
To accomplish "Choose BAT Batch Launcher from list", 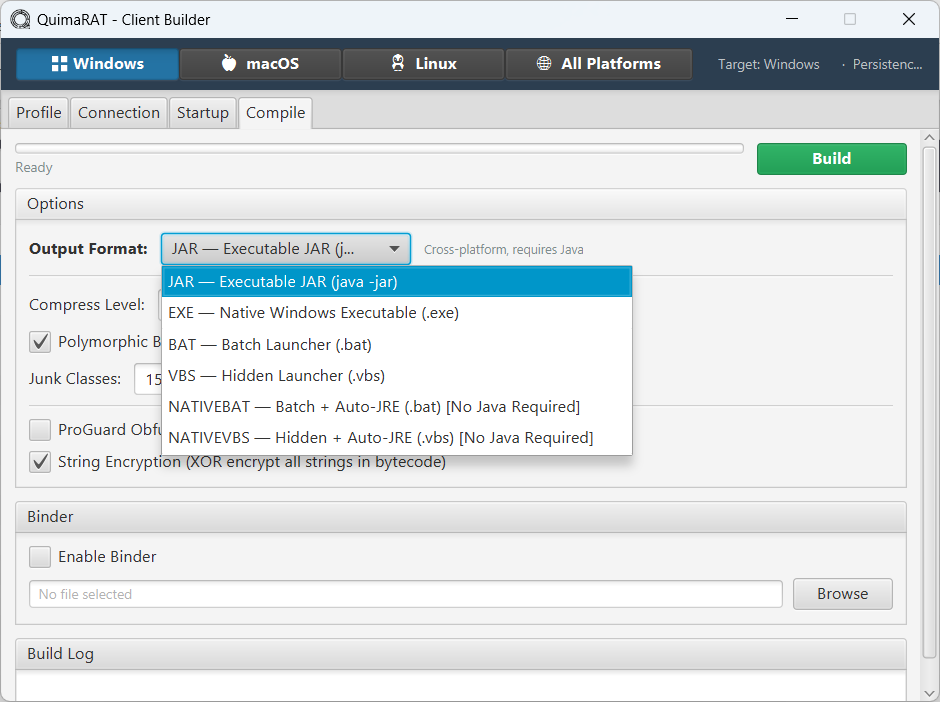I will [x=270, y=345].
